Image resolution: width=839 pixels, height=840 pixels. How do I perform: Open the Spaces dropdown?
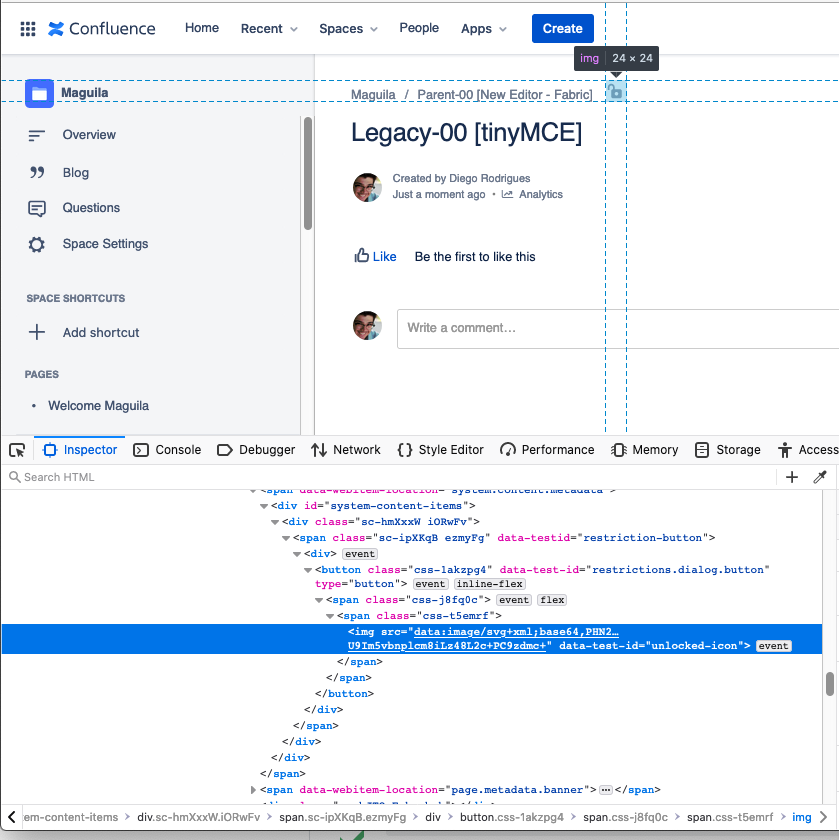(x=348, y=29)
